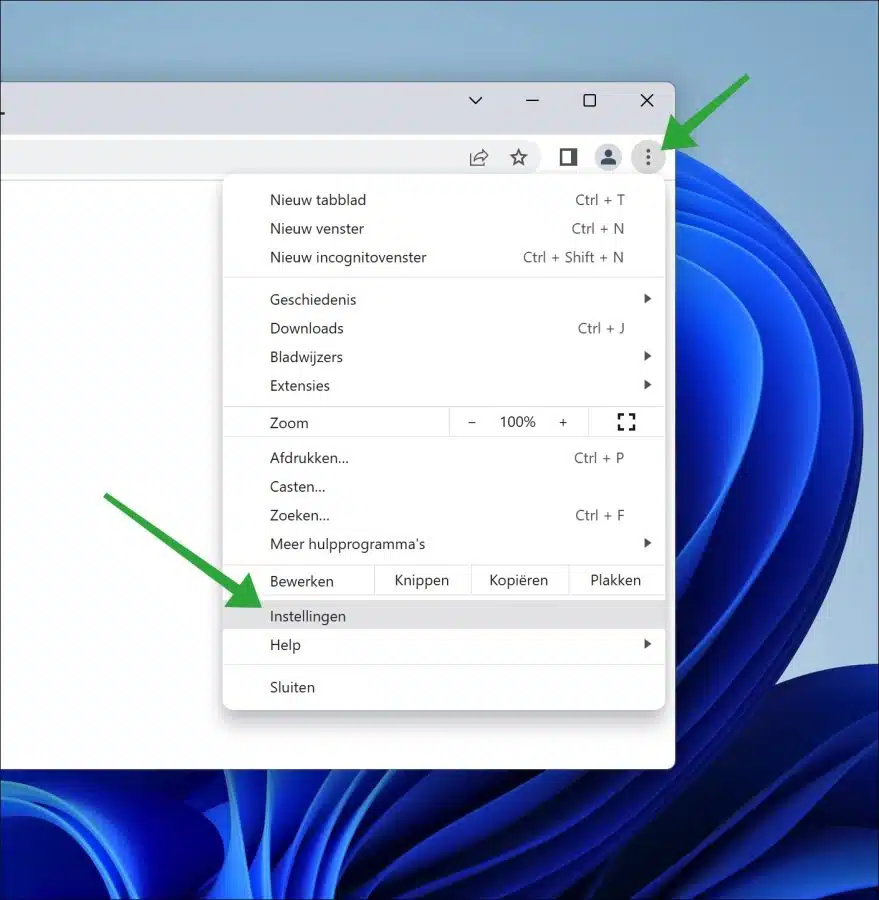This screenshot has width=879, height=900.
Task: Select Nieuw tabblad menu item
Action: click(x=444, y=200)
